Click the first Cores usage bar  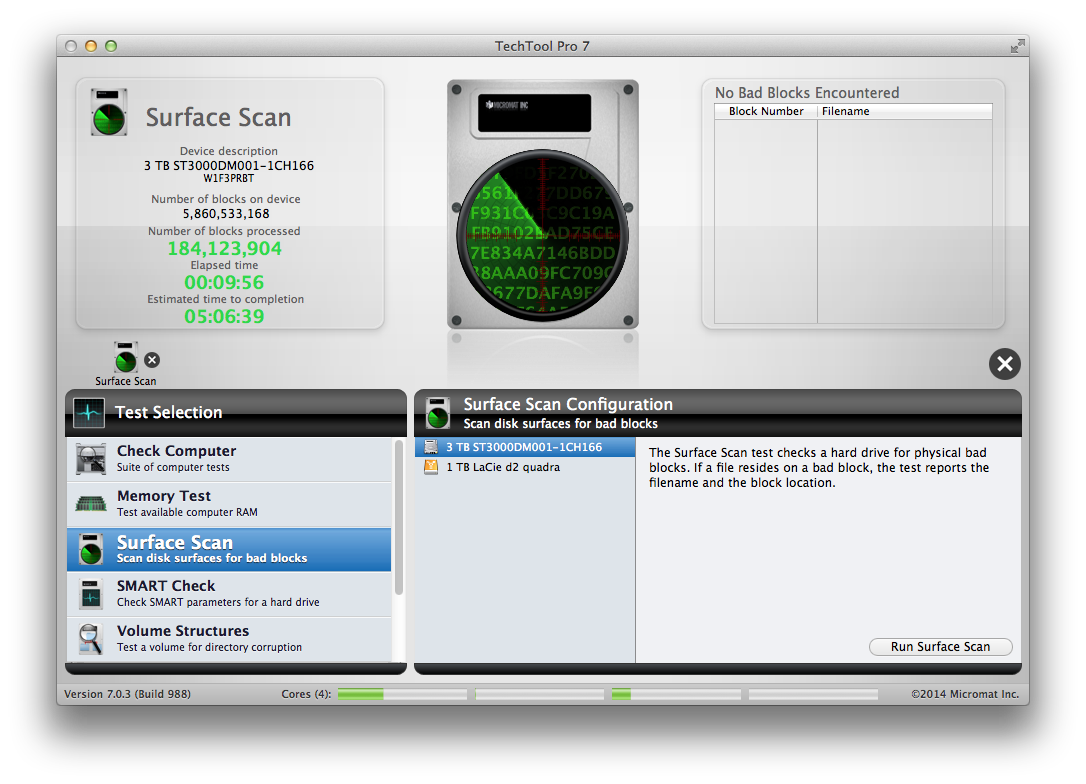402,694
